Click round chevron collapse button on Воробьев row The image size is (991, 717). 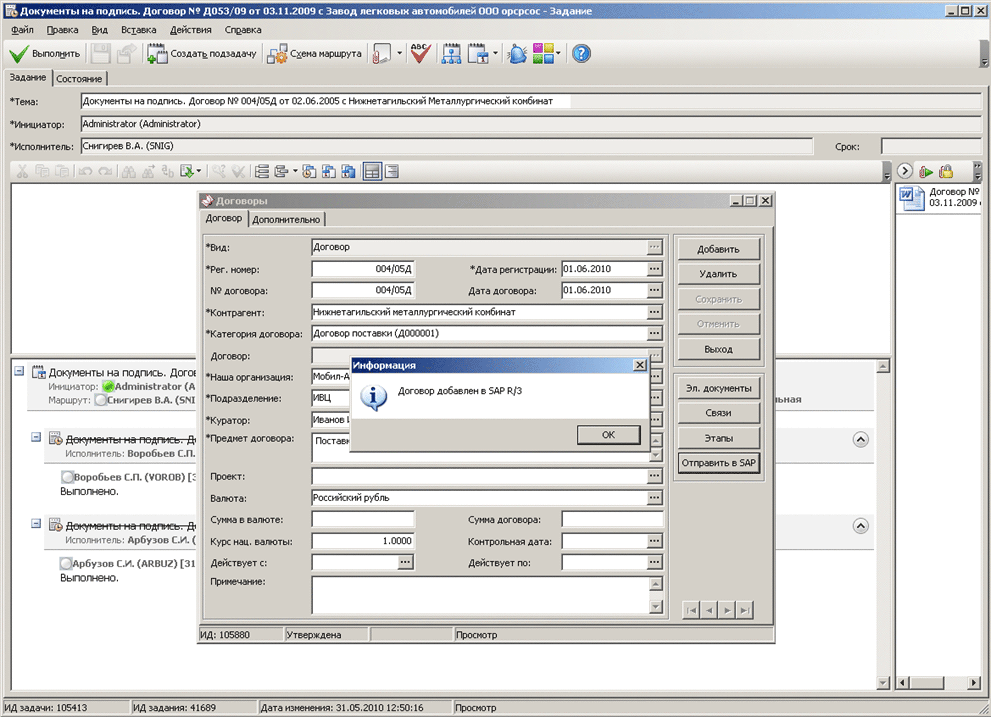pos(860,439)
